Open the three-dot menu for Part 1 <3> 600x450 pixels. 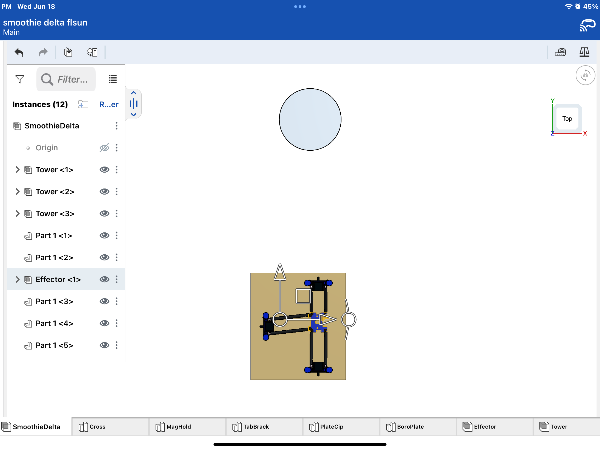click(x=116, y=301)
